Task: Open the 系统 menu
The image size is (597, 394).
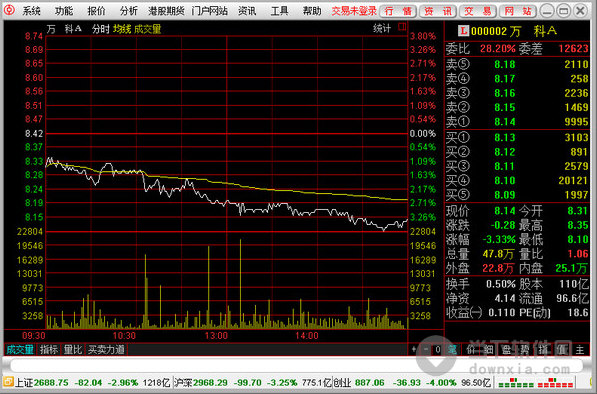Action: 32,11
